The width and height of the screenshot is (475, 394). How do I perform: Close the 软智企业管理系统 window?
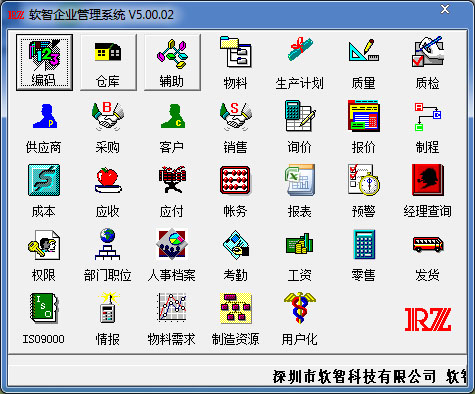445,9
